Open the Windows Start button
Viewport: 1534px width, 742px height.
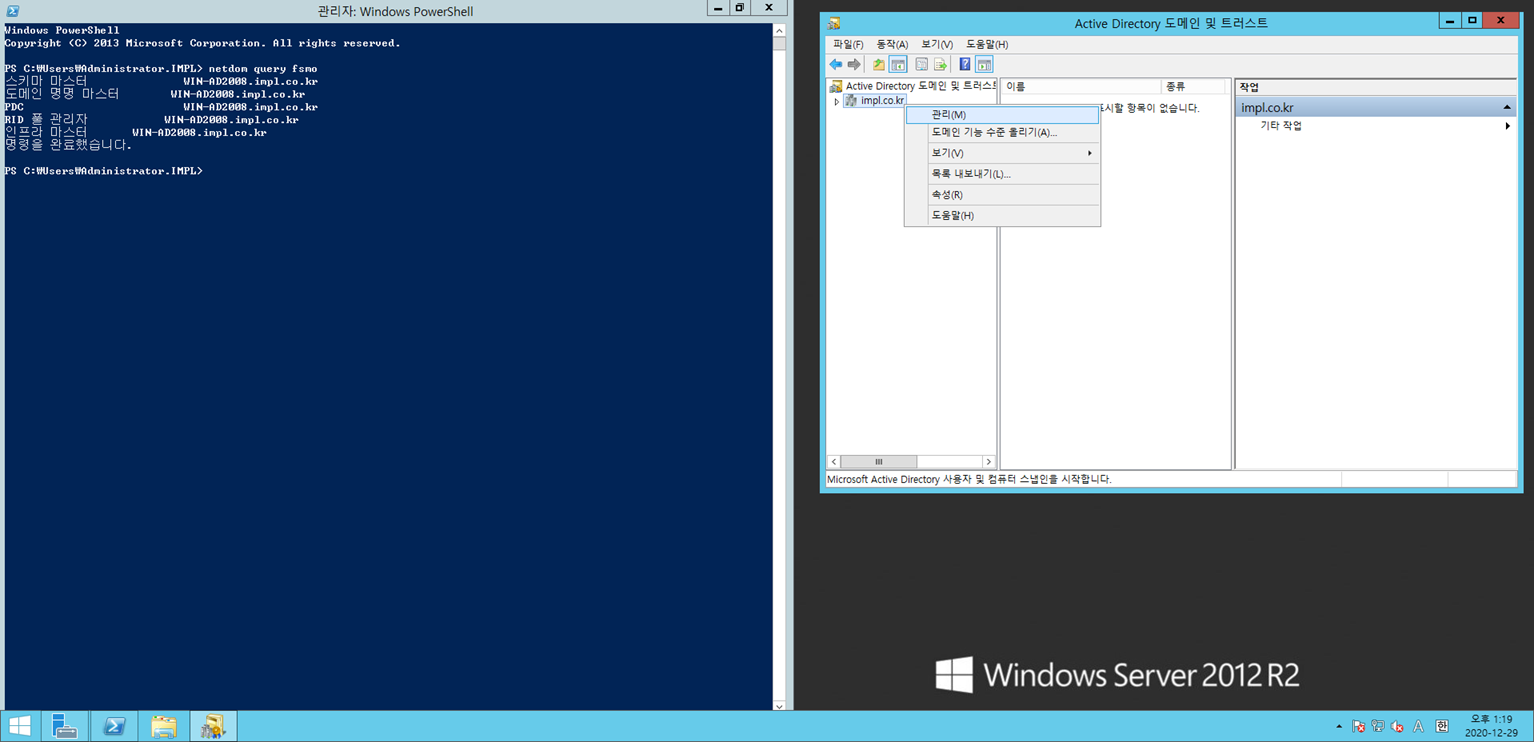click(19, 726)
